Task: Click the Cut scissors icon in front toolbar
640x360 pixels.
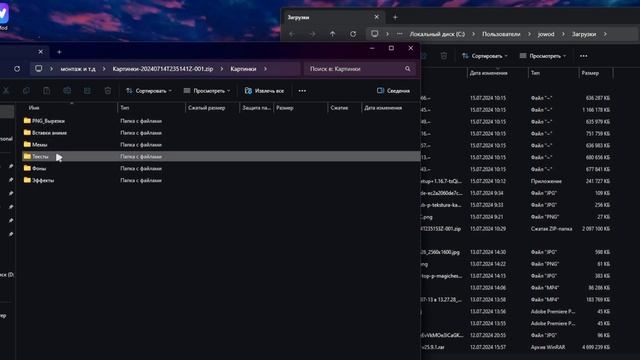Action: [6, 91]
